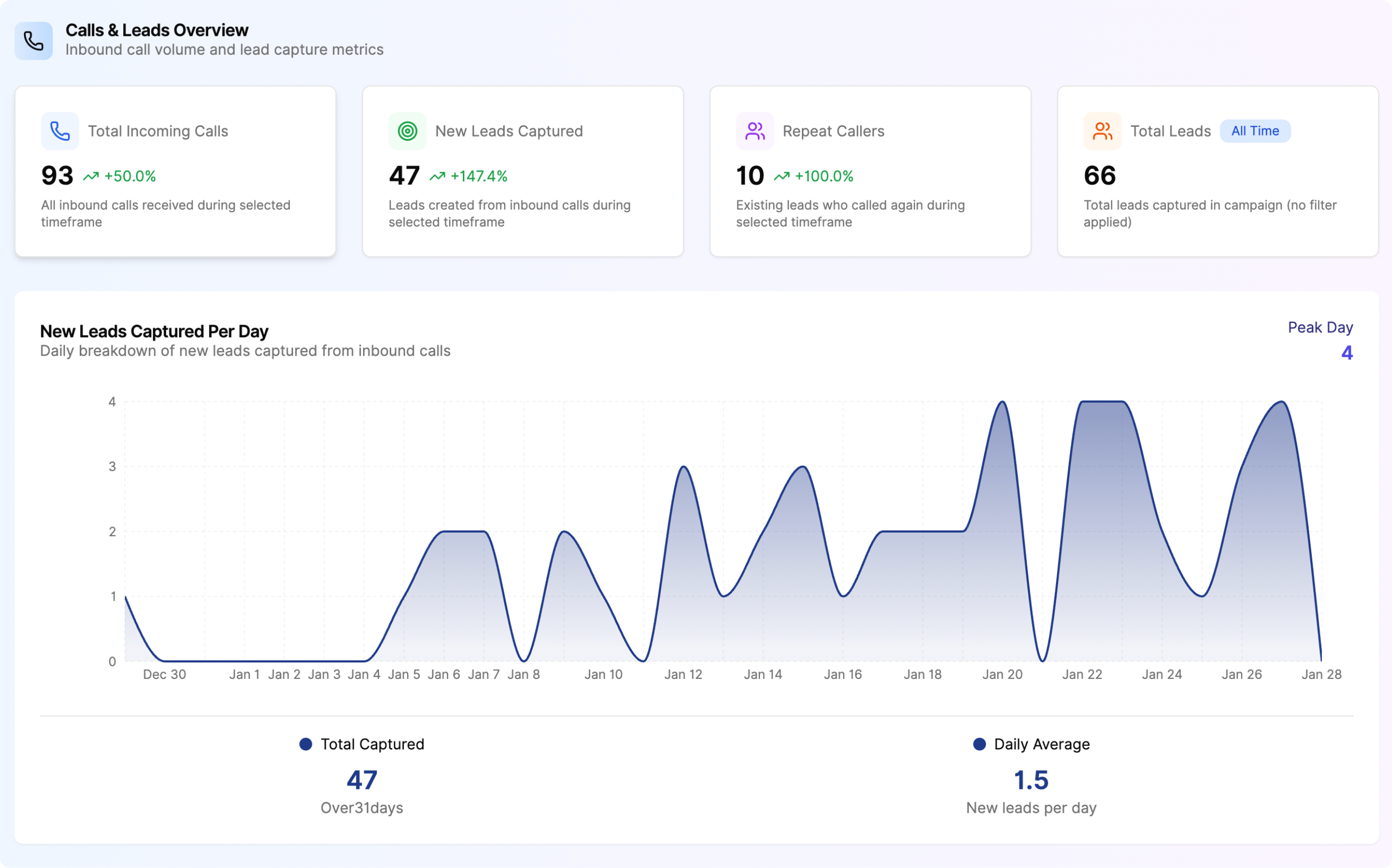Click the purple users icon on Repeat Callers
This screenshot has height=868, width=1392.
tap(755, 131)
